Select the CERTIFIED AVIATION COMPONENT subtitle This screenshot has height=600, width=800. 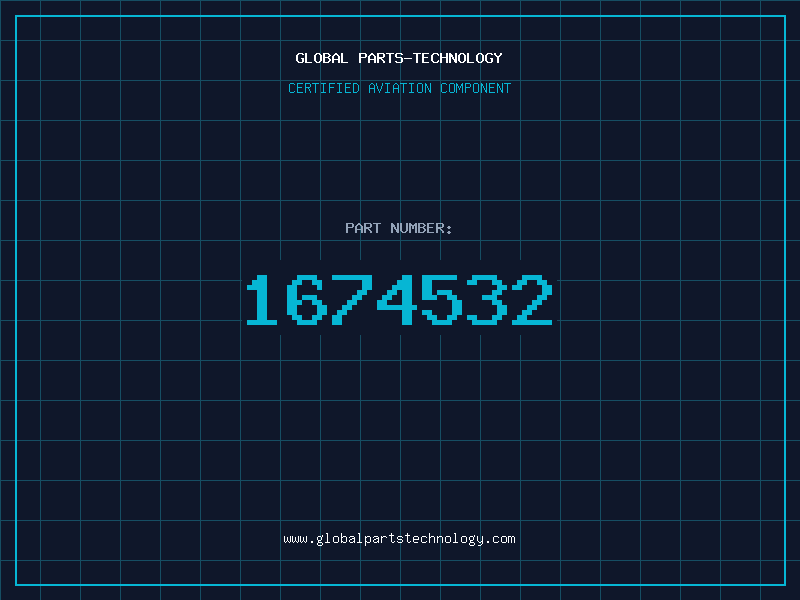click(x=399, y=88)
